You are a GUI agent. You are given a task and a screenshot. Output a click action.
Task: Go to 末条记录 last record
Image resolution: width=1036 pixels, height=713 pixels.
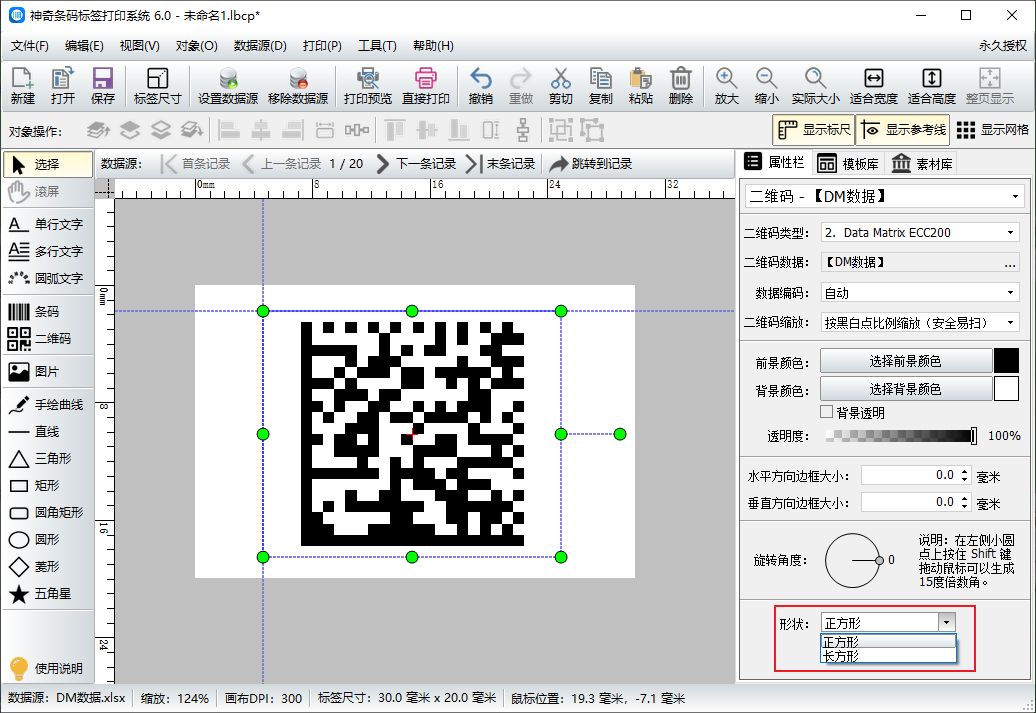pos(500,163)
